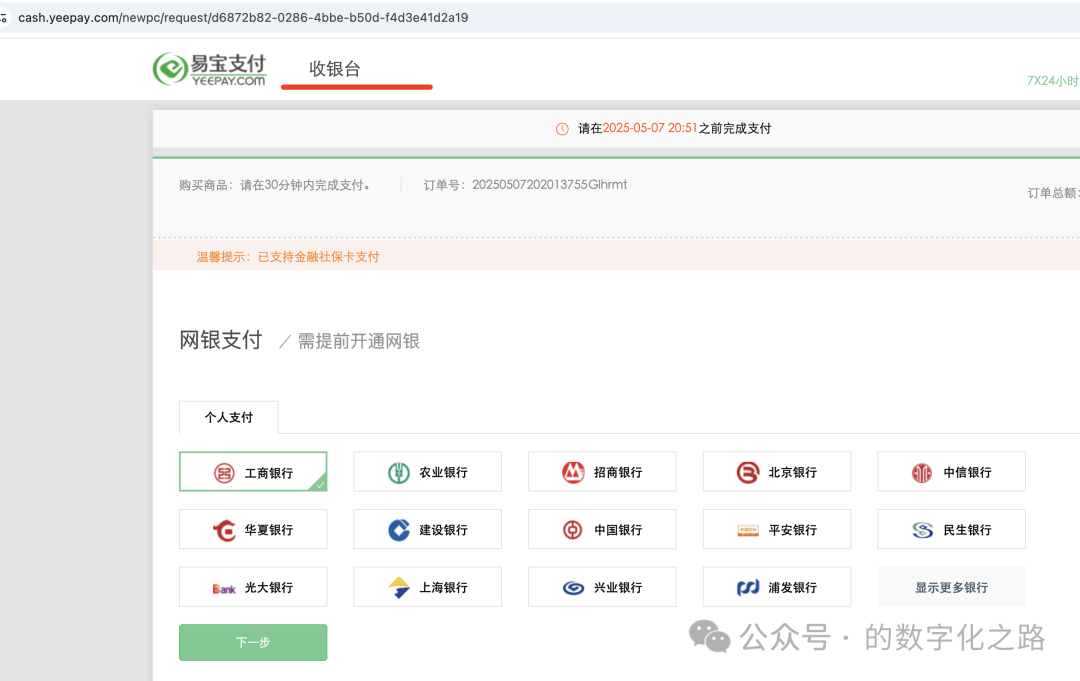Viewport: 1080px width, 681px height.
Task: Pick 北京银行 text as payment bank
Action: pyautogui.click(x=793, y=472)
